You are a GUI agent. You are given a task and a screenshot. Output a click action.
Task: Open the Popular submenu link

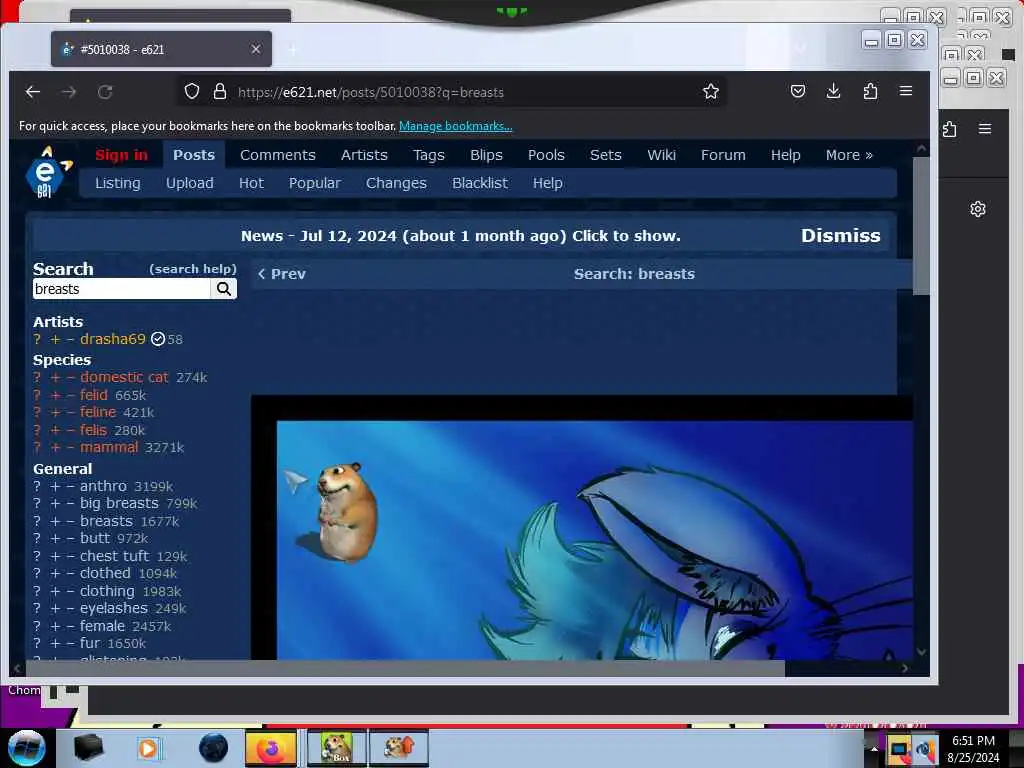[x=315, y=183]
